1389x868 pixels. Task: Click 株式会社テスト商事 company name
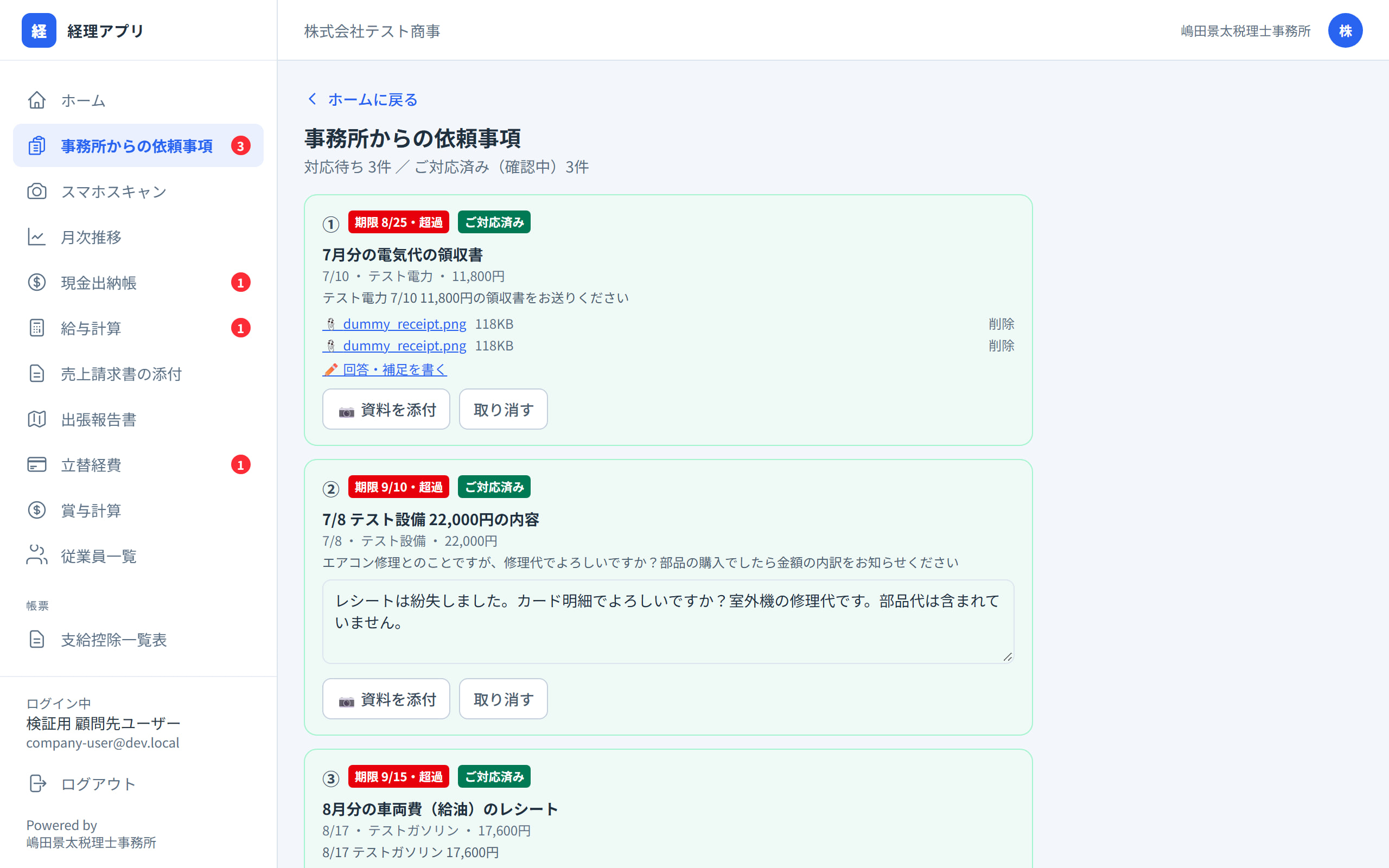pyautogui.click(x=372, y=31)
